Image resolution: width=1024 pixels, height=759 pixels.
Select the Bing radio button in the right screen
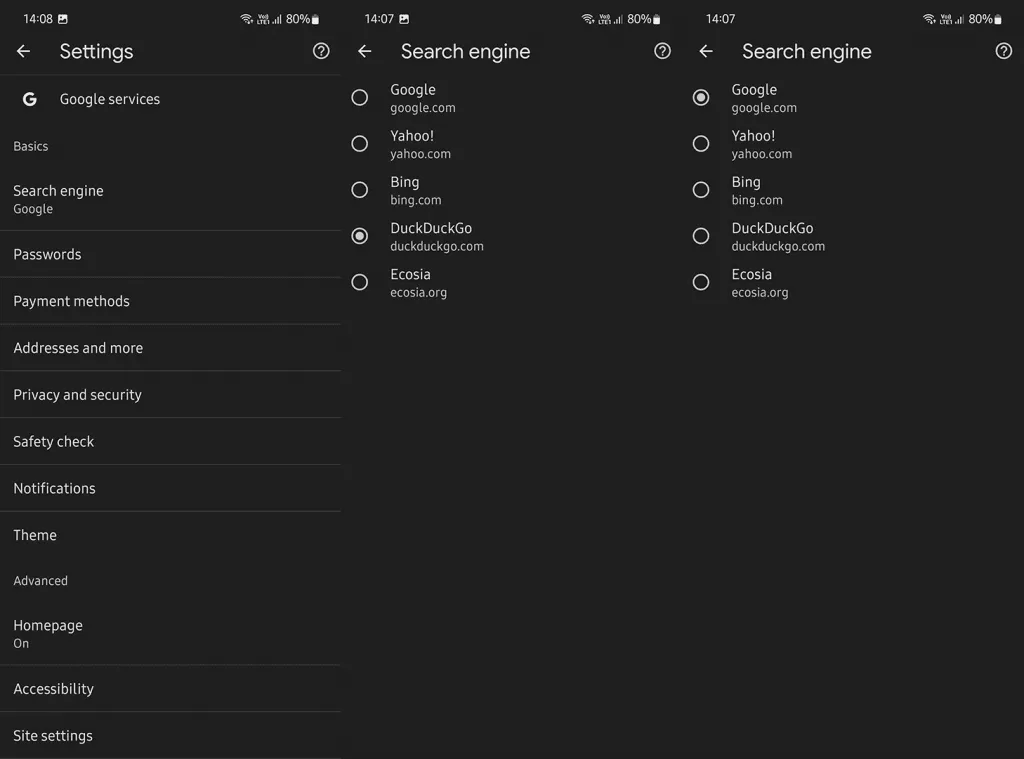tap(701, 190)
